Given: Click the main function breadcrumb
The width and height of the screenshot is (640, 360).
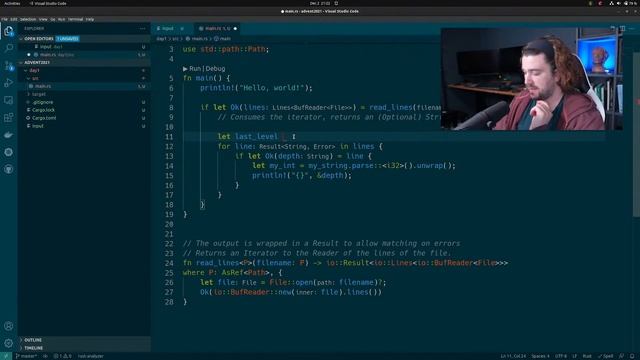Looking at the screenshot, I should pos(222,39).
